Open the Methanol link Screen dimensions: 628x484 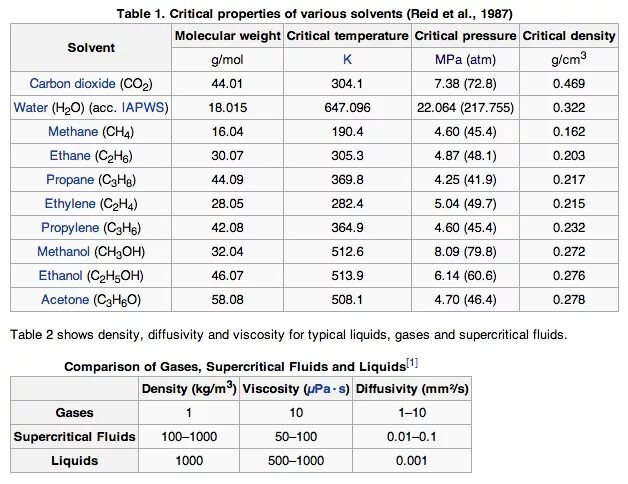(x=63, y=252)
